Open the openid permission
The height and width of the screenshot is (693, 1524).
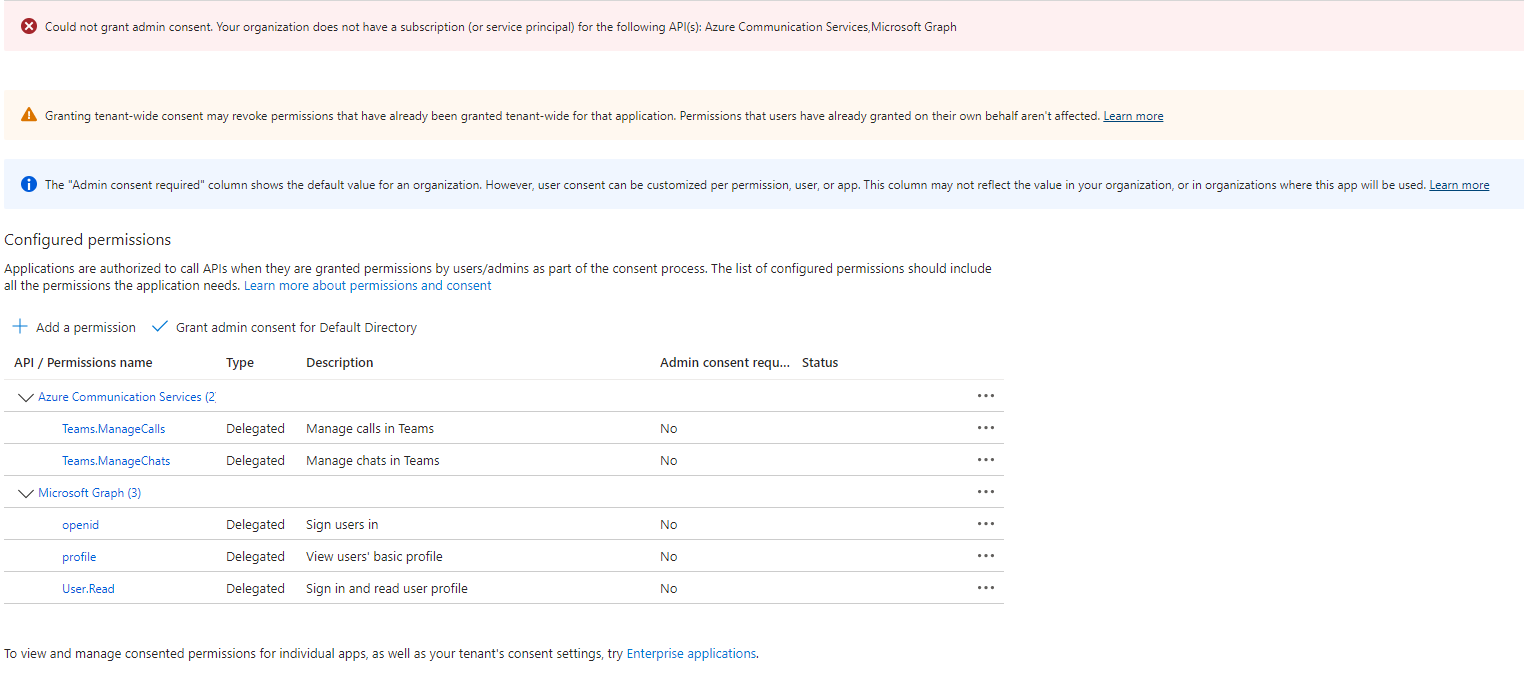tap(81, 525)
